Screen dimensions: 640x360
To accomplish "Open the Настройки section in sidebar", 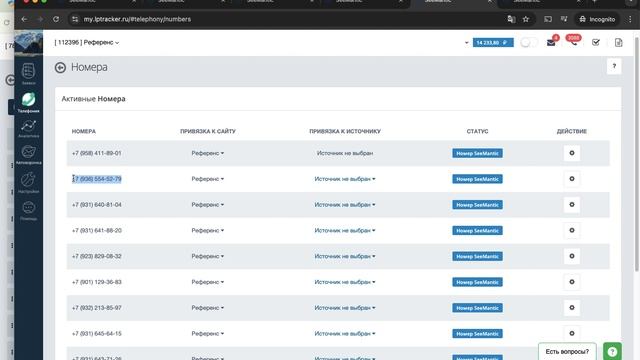I will [29, 182].
